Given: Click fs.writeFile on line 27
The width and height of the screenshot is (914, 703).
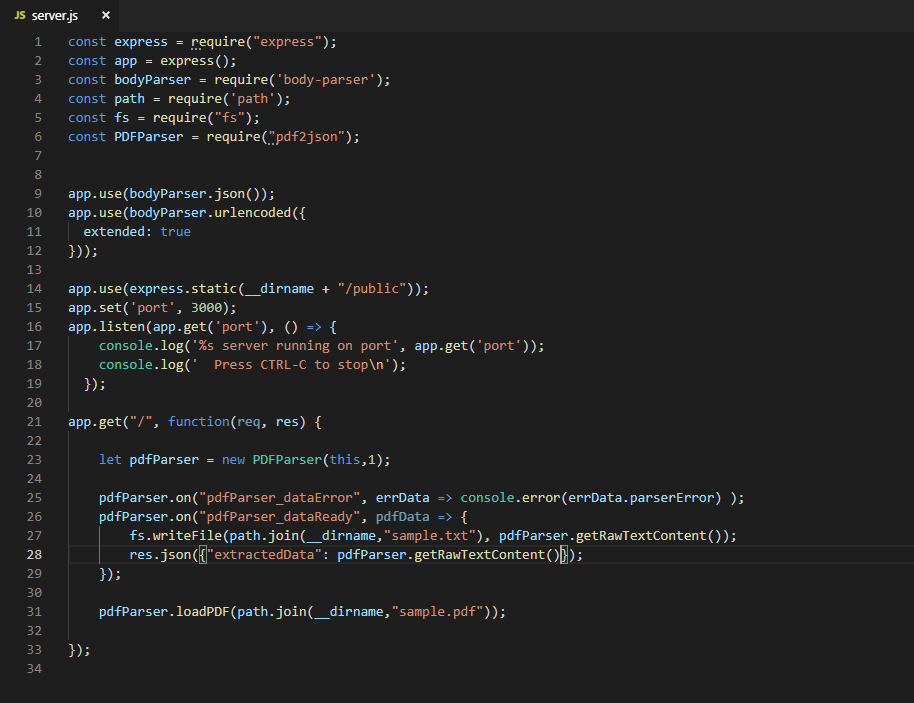Looking at the screenshot, I should click(175, 536).
